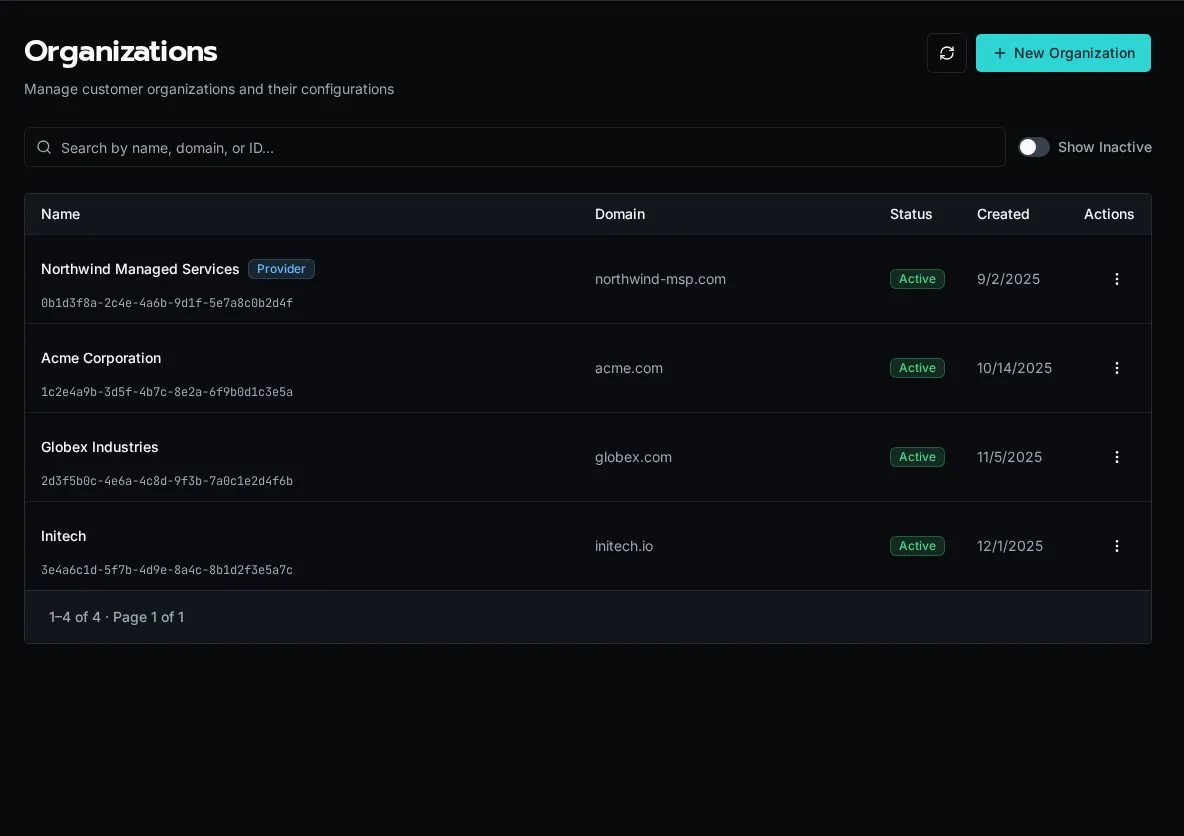Create a New Organization
The width and height of the screenshot is (1184, 836).
[1062, 53]
